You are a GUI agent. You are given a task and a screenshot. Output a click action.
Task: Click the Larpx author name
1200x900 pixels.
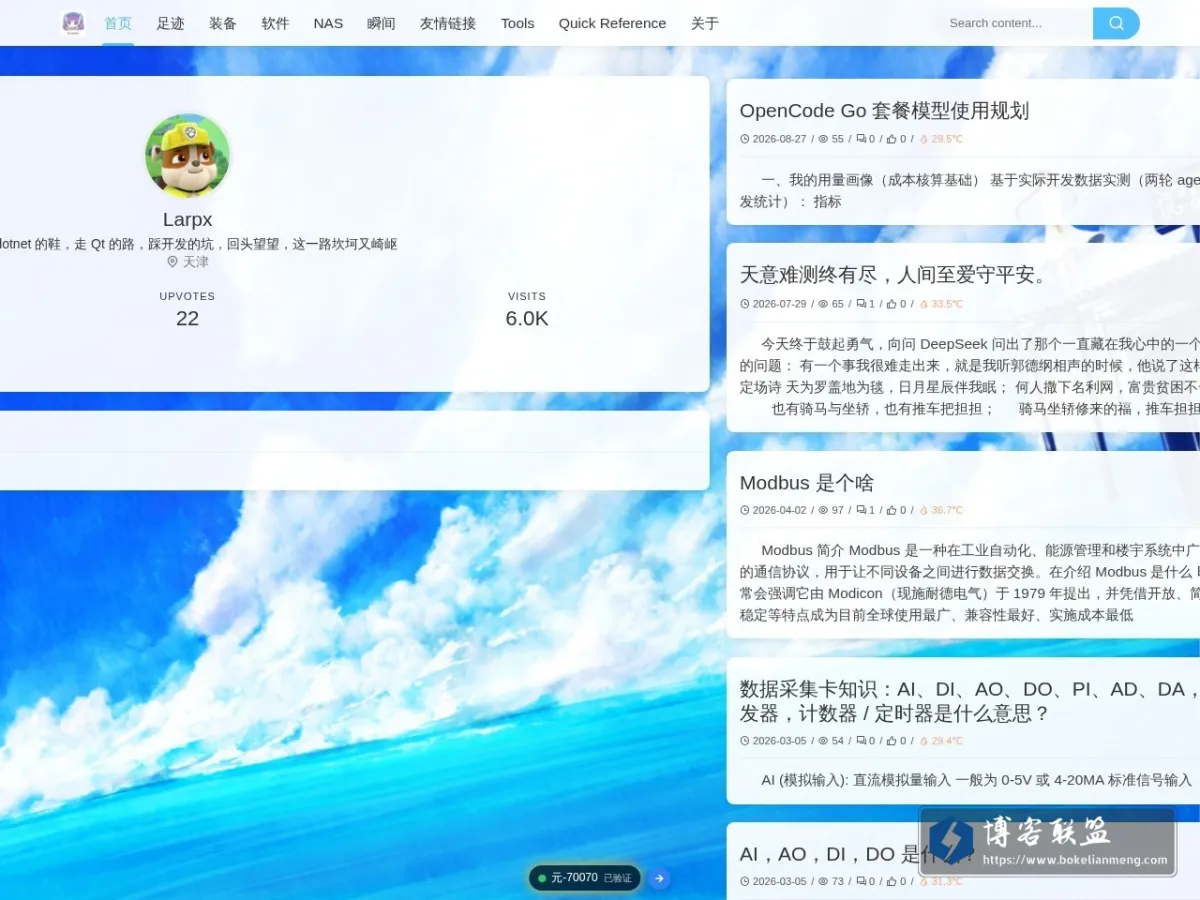click(x=188, y=219)
